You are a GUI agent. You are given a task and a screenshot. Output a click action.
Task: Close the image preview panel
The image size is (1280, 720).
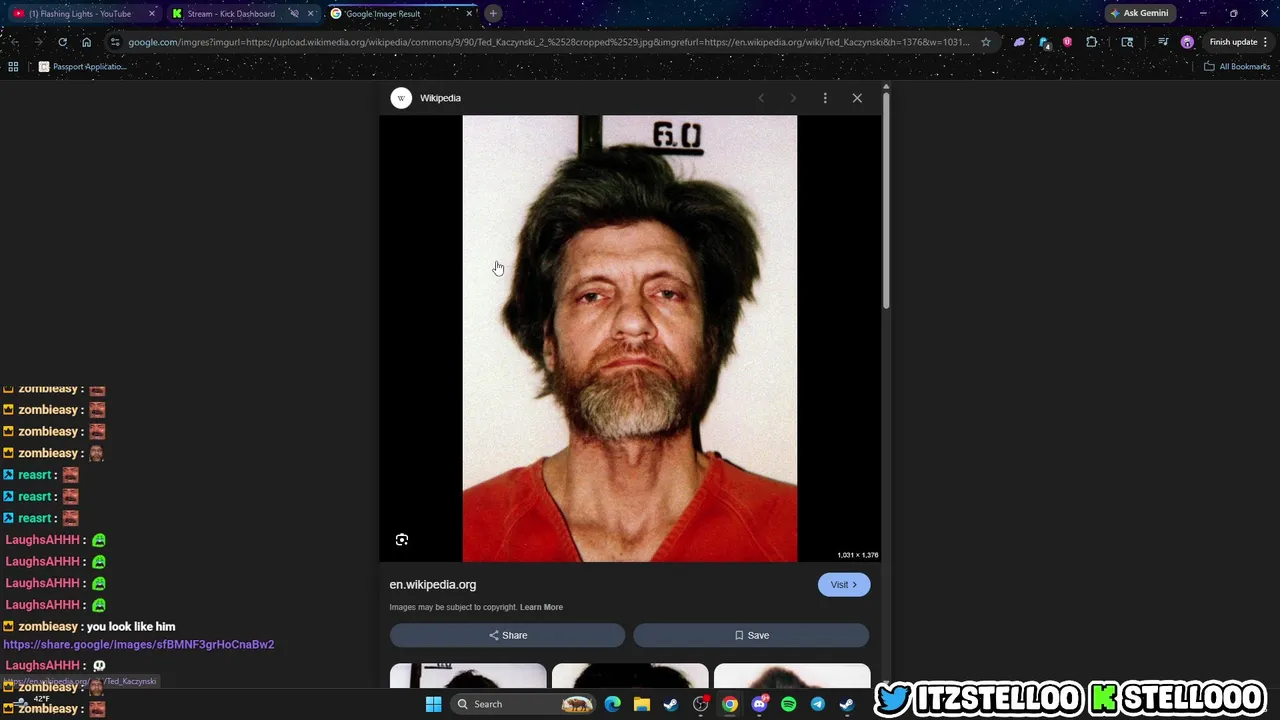[857, 98]
